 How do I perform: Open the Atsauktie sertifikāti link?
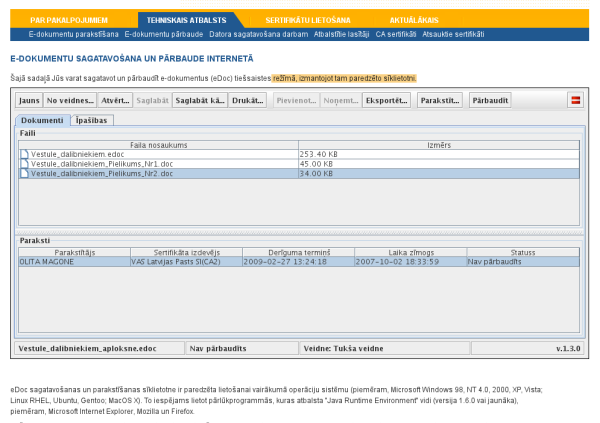[453, 34]
